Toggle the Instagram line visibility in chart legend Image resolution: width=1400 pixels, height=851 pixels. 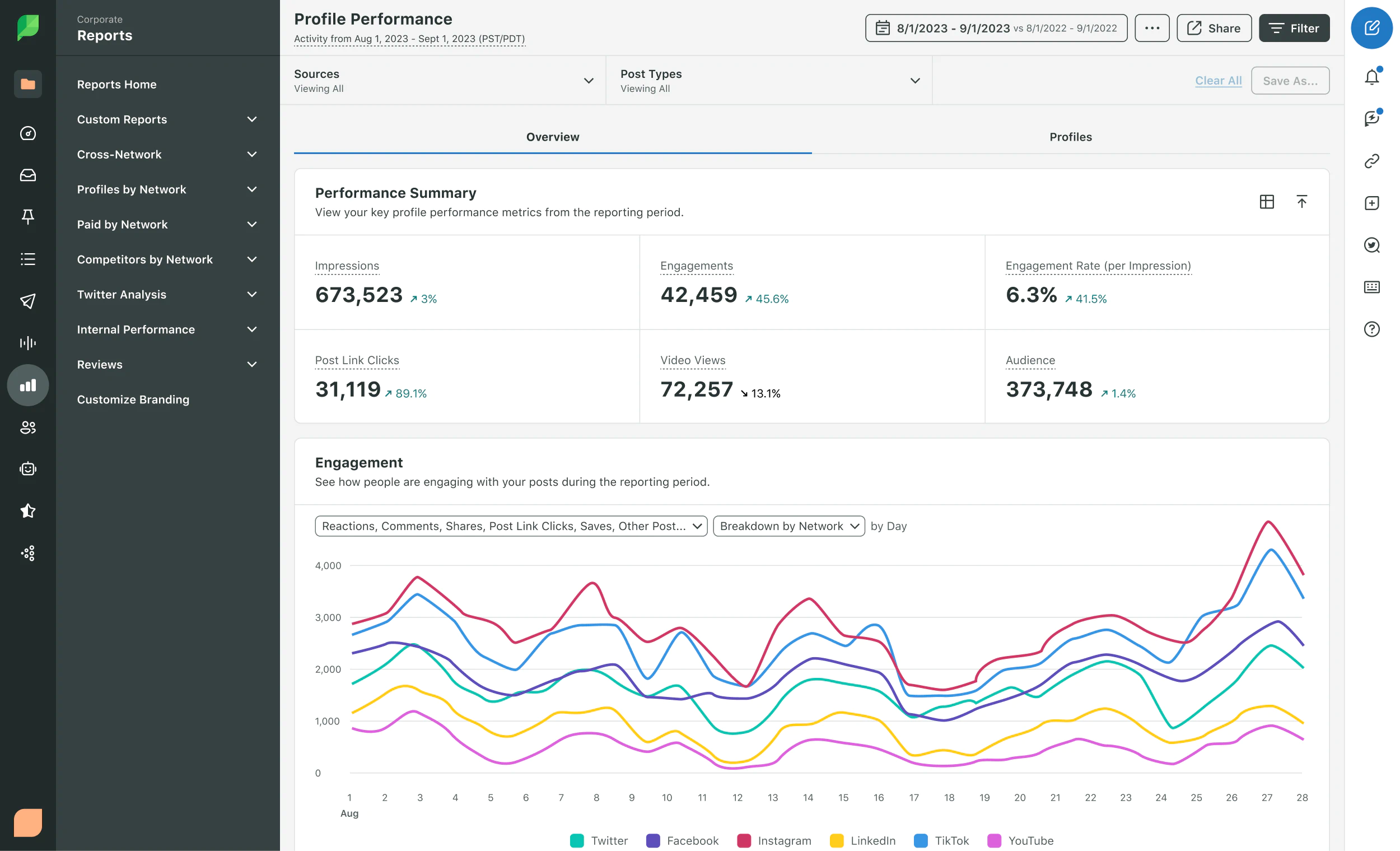782,839
